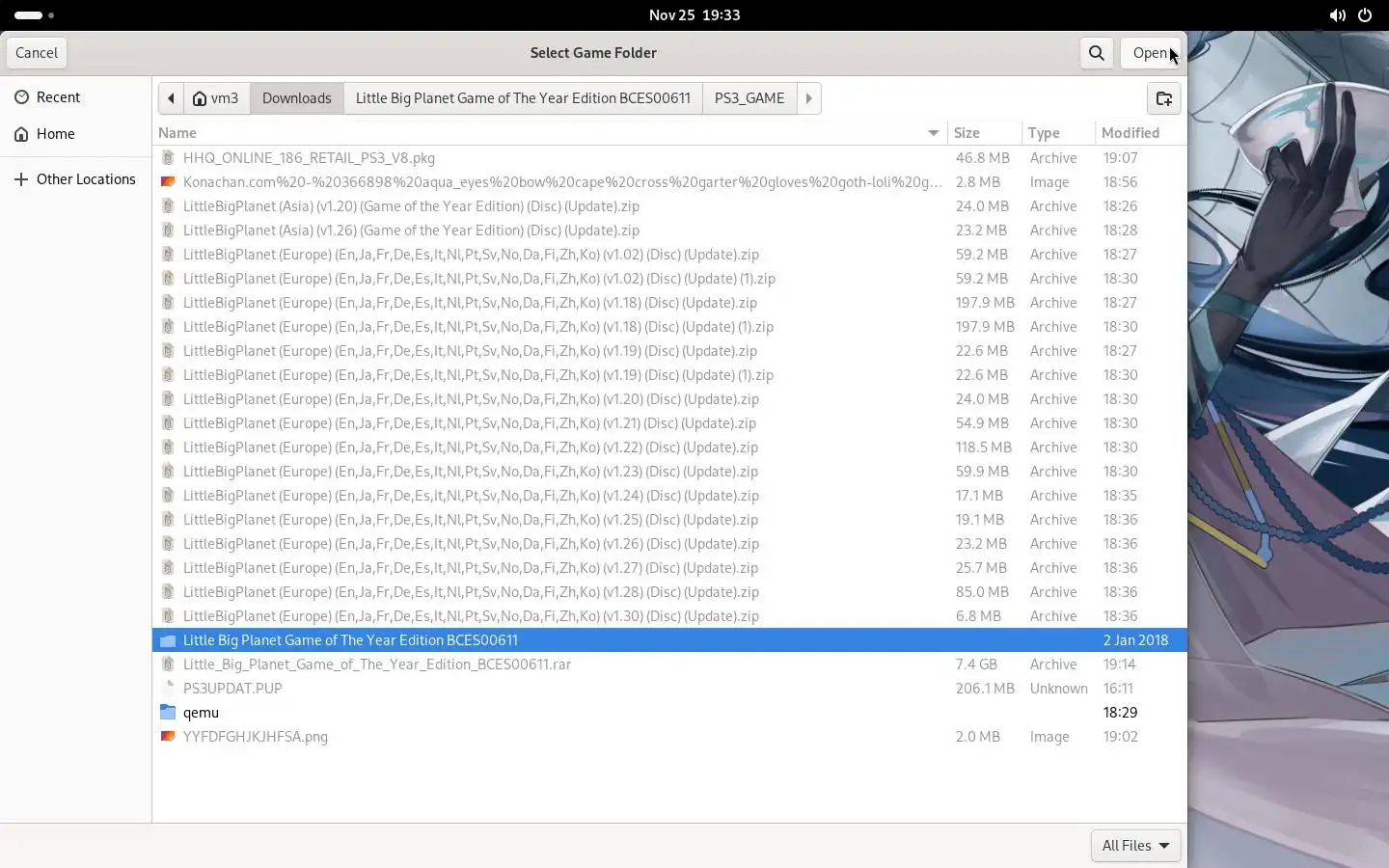The image size is (1389, 868).
Task: Sort by the Name column header
Action: (550, 133)
